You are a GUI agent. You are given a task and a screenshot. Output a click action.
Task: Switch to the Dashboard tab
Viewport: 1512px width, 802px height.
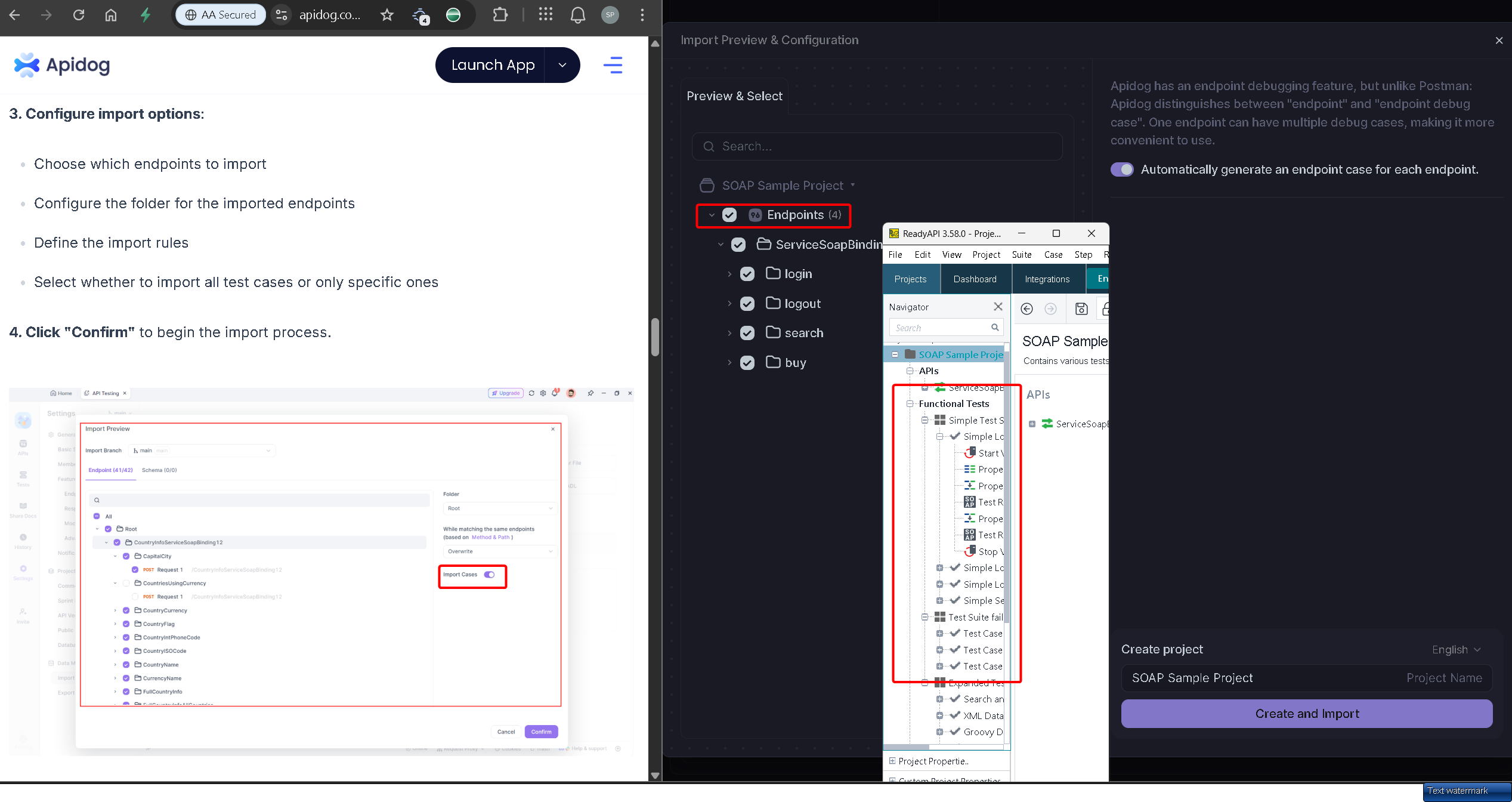(x=975, y=279)
